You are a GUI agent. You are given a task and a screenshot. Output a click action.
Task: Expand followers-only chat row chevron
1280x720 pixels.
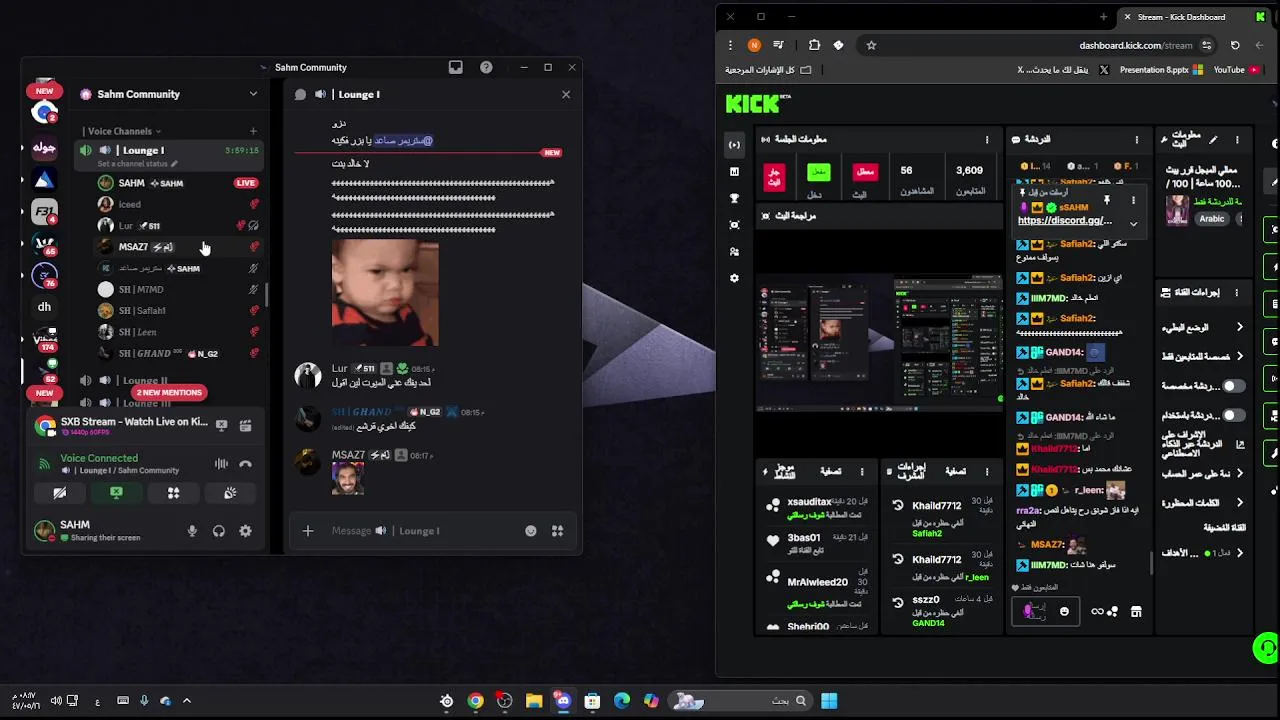click(1240, 357)
